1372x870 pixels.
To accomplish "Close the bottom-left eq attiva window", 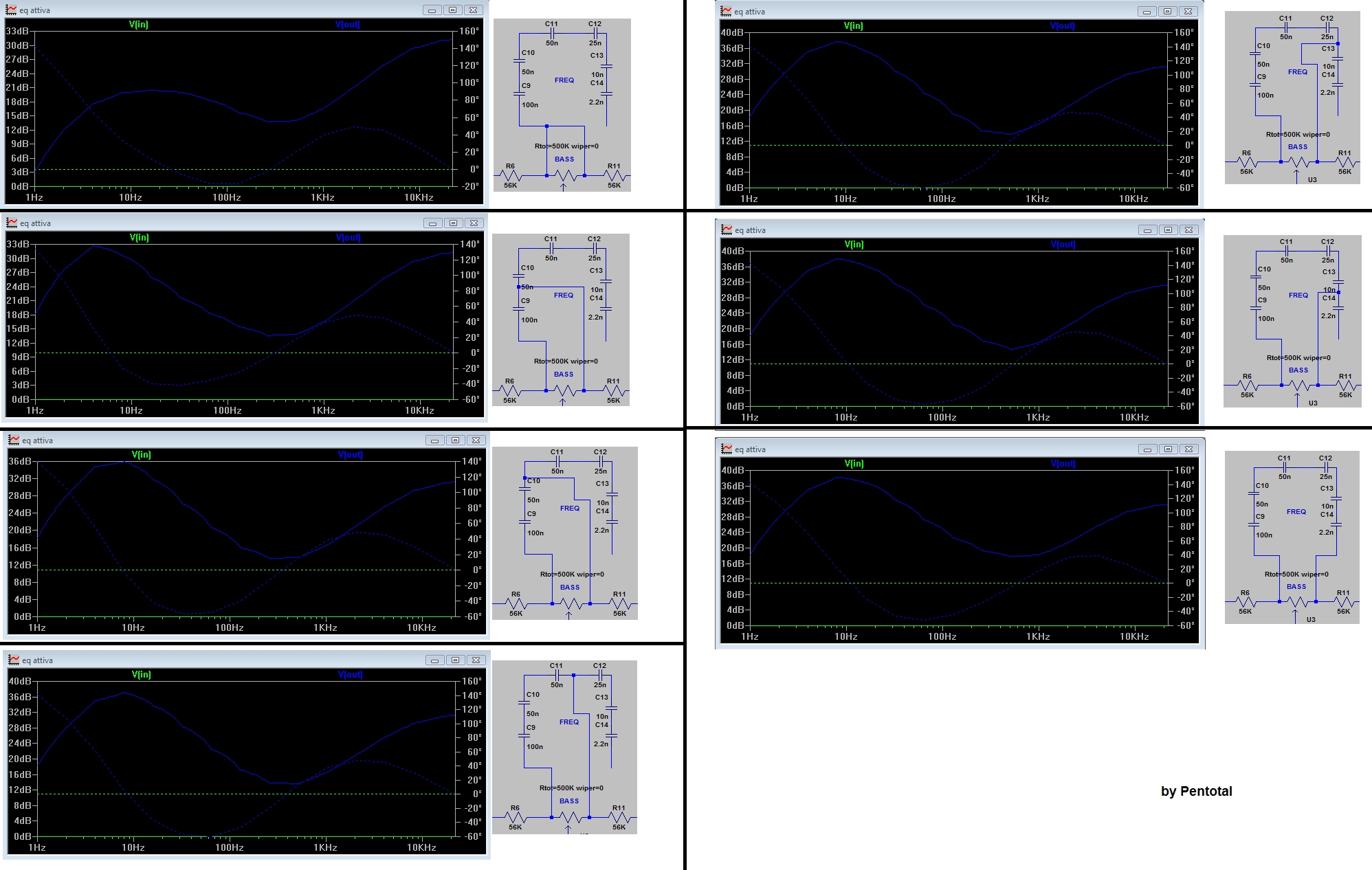I will pos(476,660).
